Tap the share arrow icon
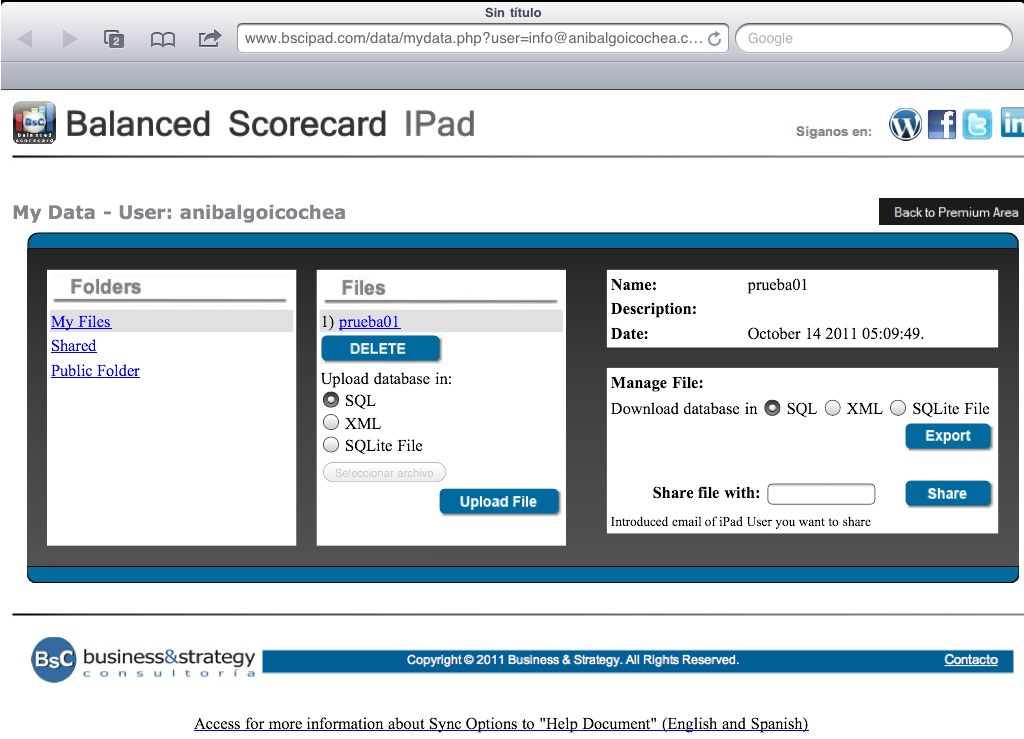This screenshot has height=739, width=1024. pos(210,39)
